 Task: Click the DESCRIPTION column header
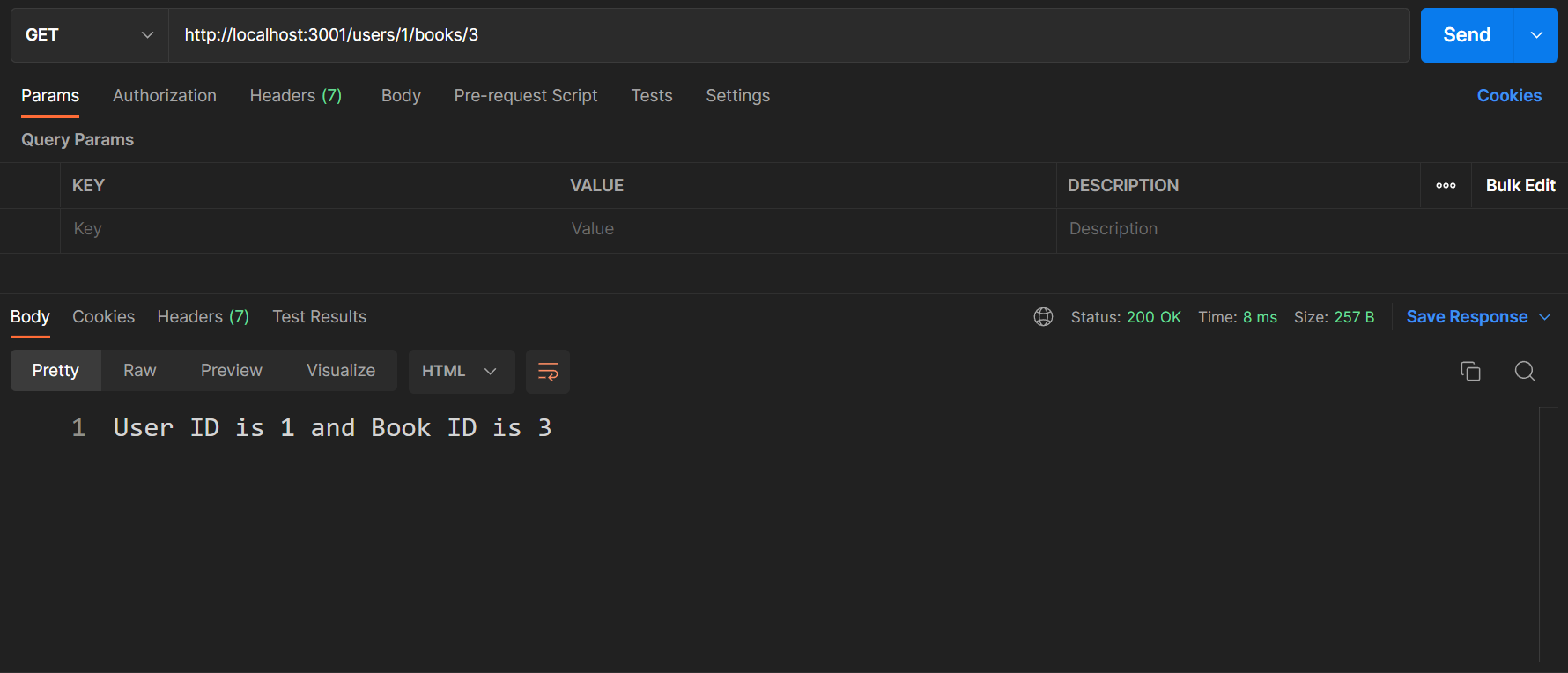(x=1123, y=185)
